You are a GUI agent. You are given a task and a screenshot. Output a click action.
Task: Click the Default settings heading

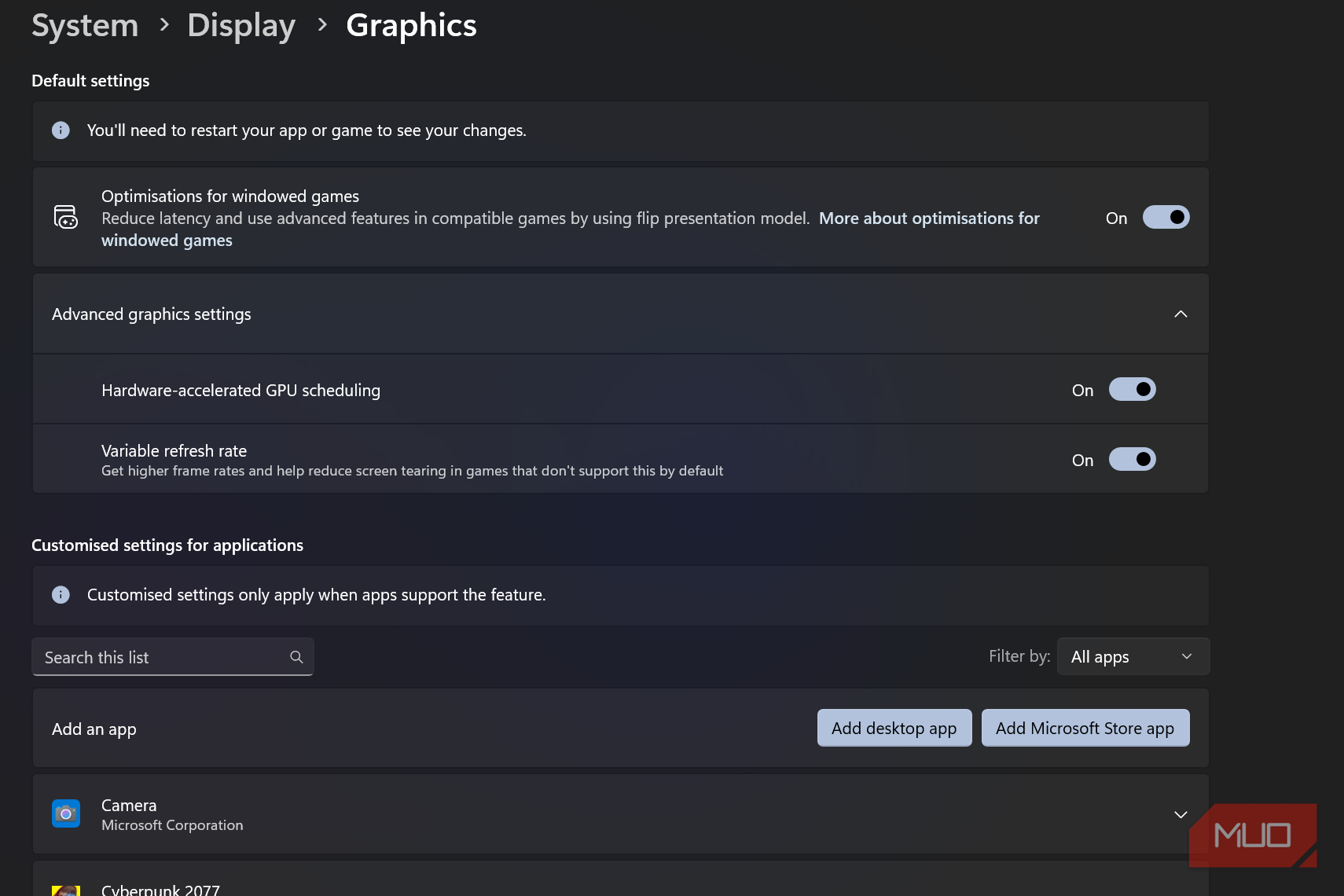click(90, 81)
